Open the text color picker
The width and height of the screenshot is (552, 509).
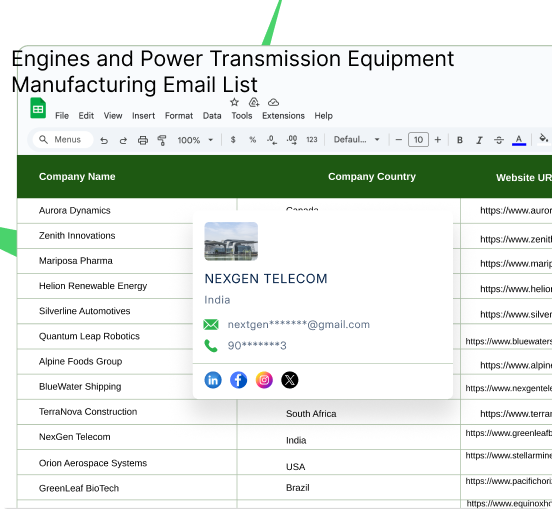click(x=519, y=140)
